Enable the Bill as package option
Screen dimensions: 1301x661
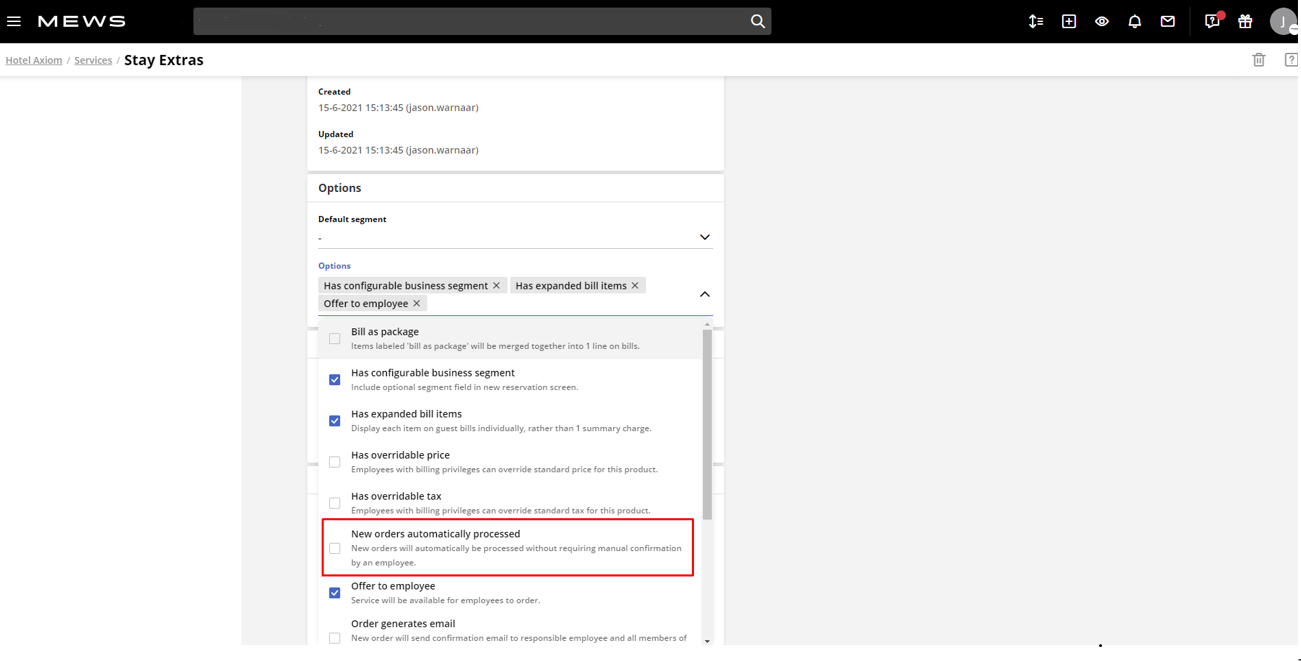pyautogui.click(x=334, y=338)
